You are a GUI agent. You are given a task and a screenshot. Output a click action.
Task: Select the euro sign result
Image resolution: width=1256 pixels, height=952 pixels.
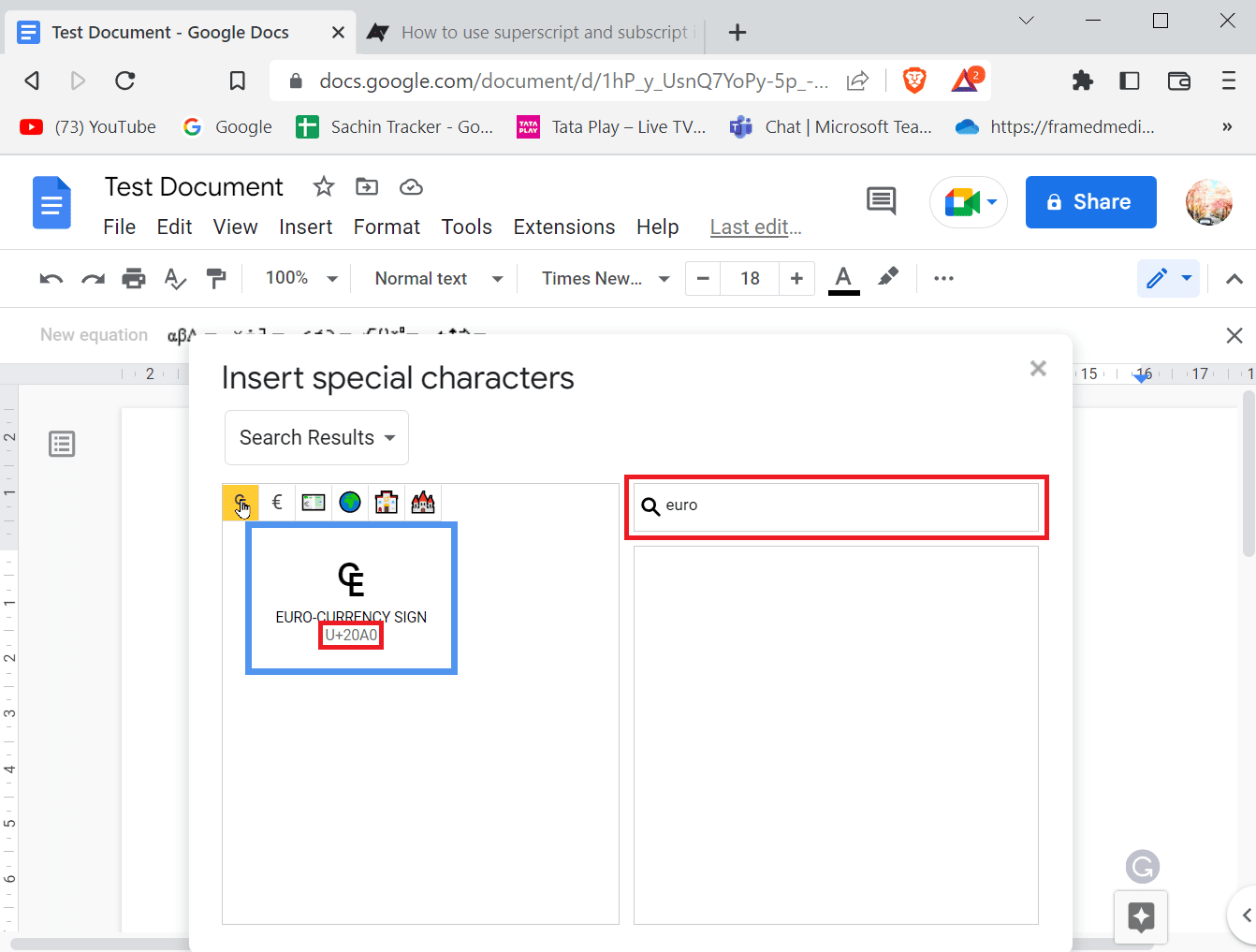click(277, 503)
